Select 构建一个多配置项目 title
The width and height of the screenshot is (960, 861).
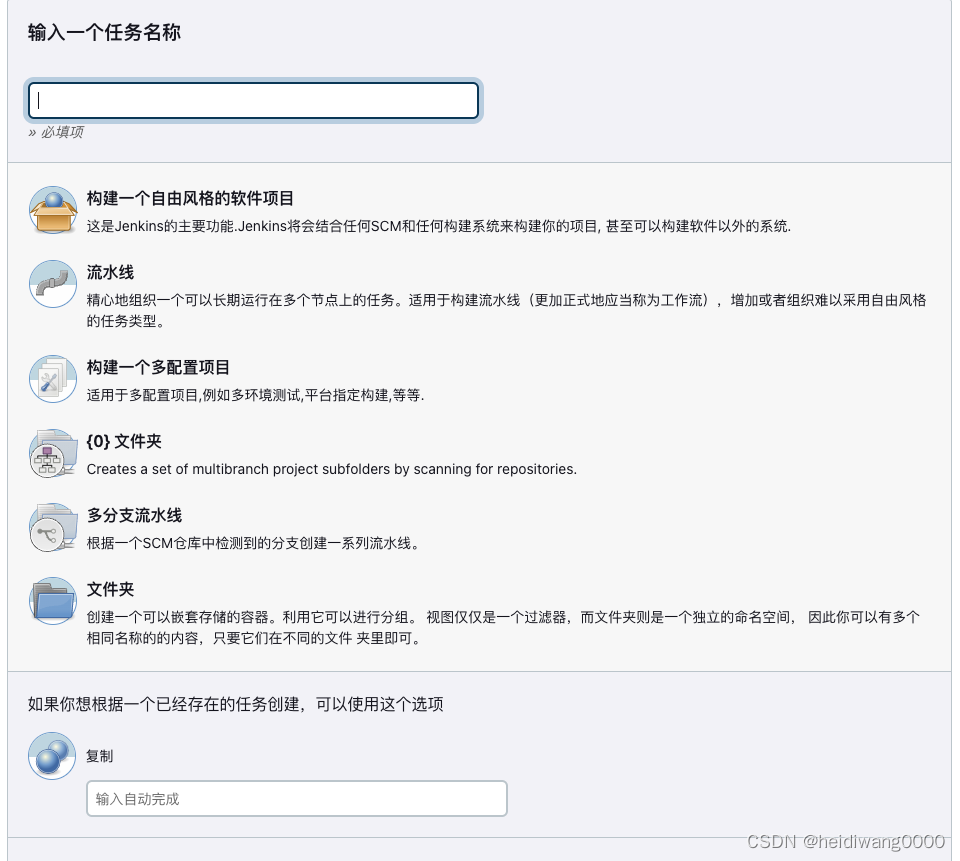[x=158, y=367]
